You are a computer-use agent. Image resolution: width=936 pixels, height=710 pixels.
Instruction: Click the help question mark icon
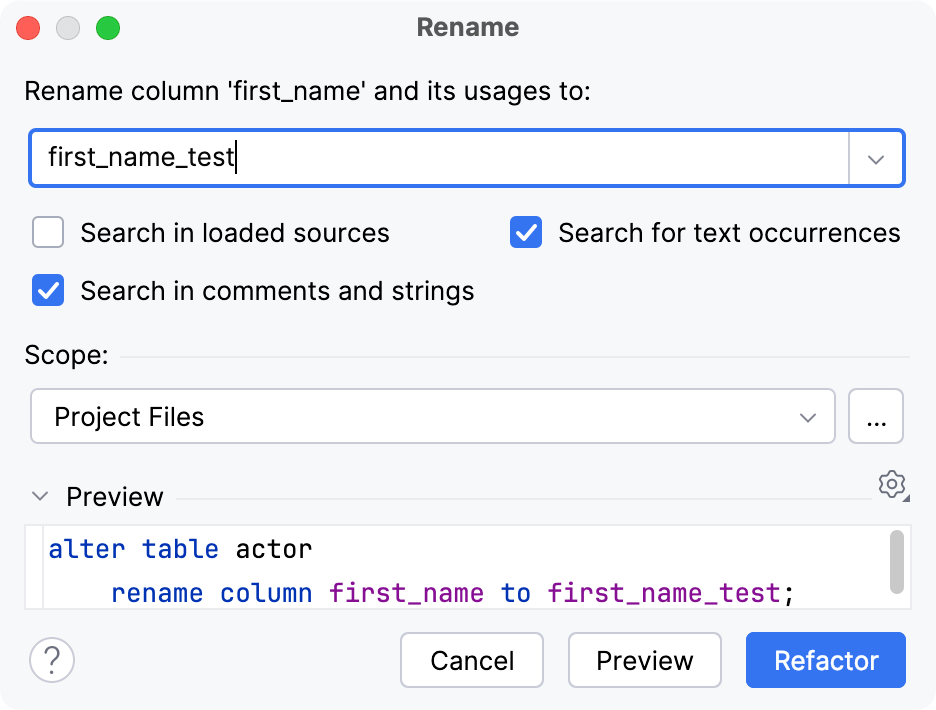tap(51, 660)
